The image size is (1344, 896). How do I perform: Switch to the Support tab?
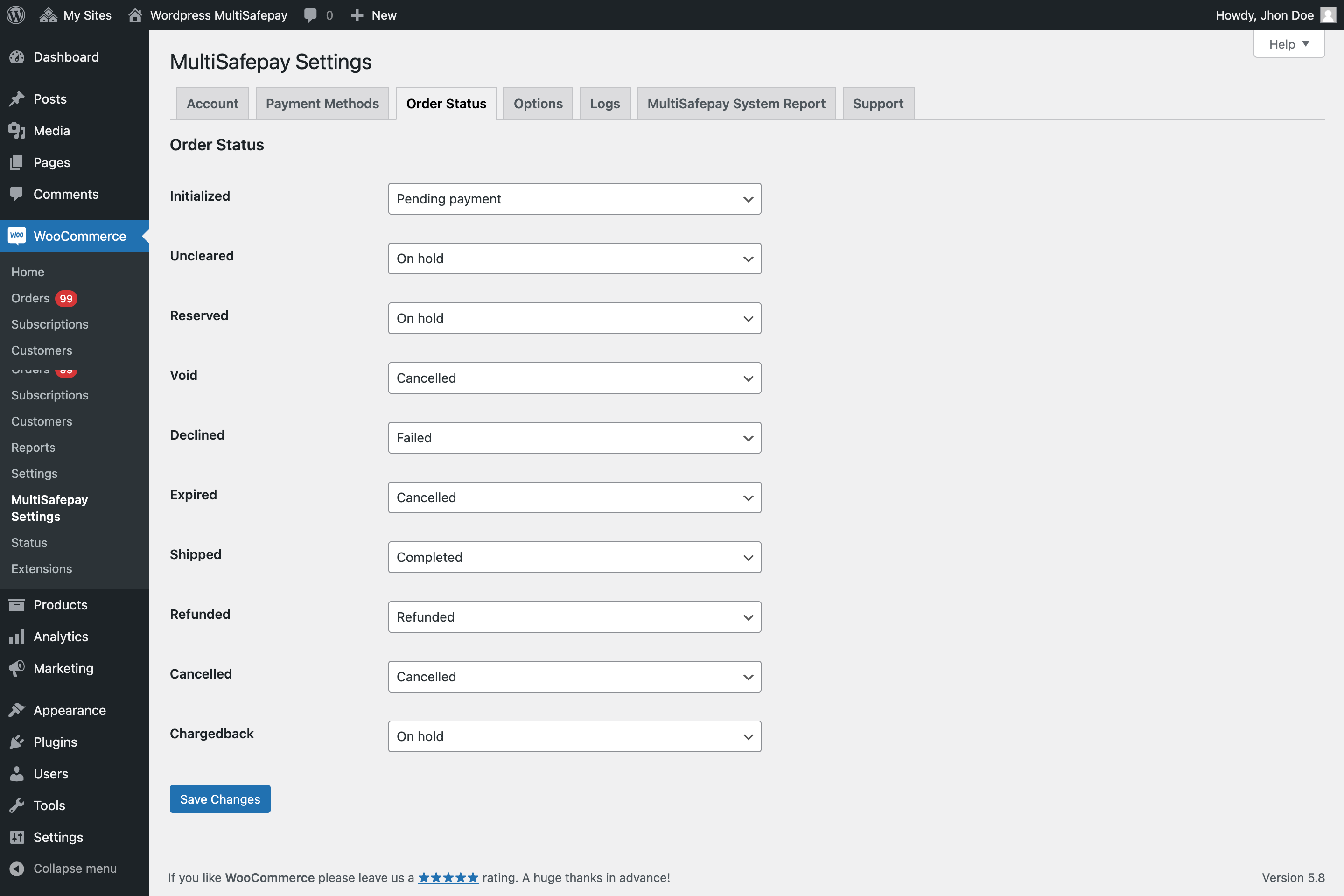pyautogui.click(x=878, y=104)
